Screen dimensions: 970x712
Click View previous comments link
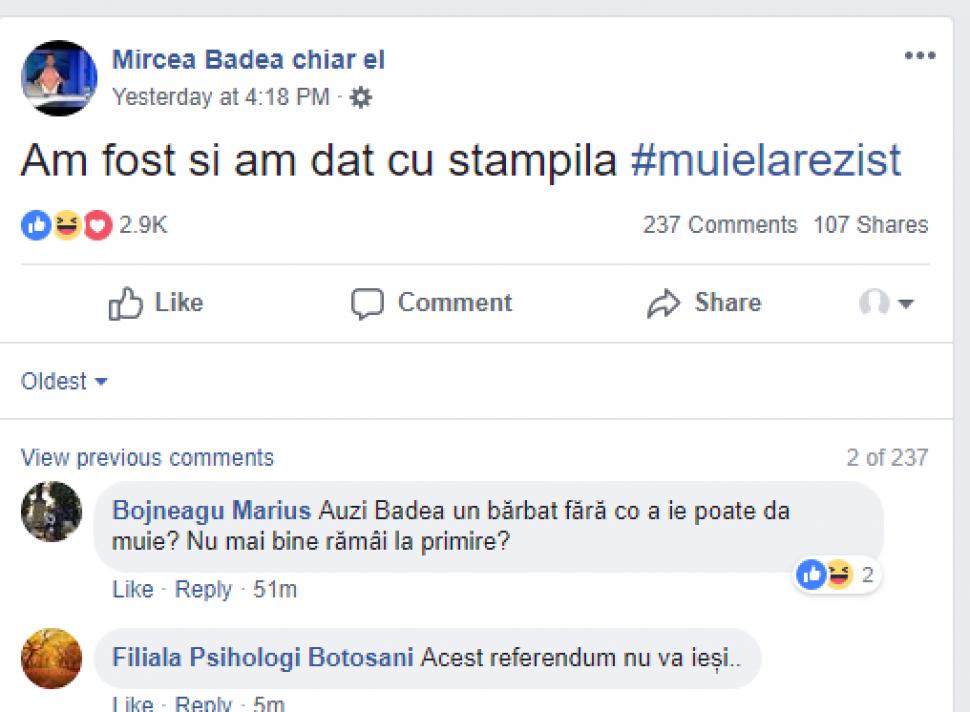(147, 458)
